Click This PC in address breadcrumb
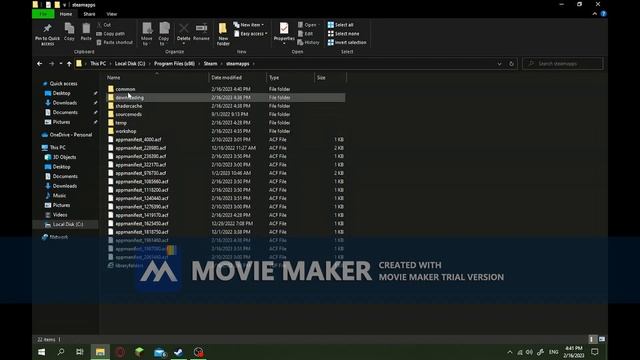 (98, 64)
